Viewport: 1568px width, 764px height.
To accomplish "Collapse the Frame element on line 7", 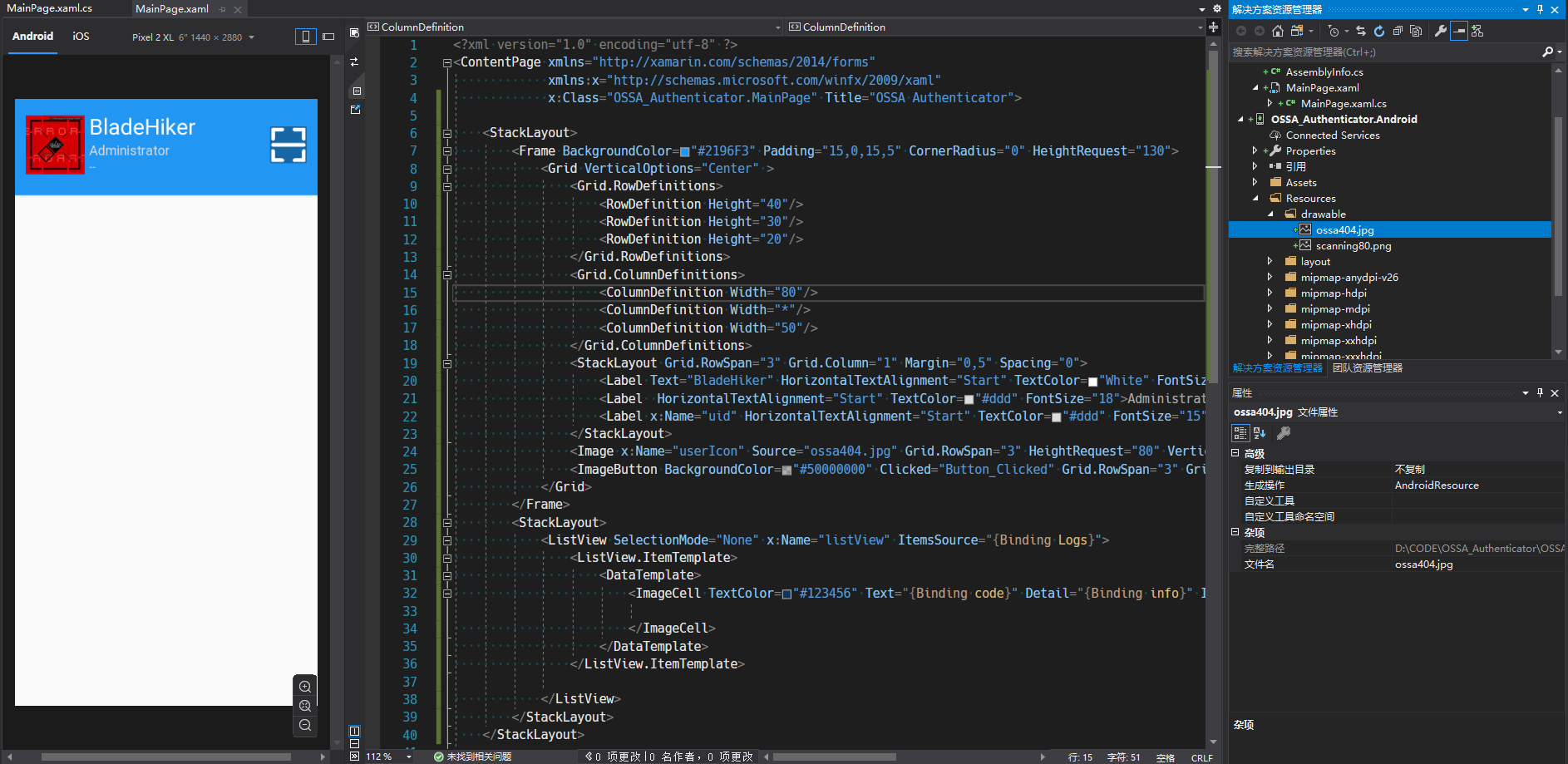I will (447, 151).
